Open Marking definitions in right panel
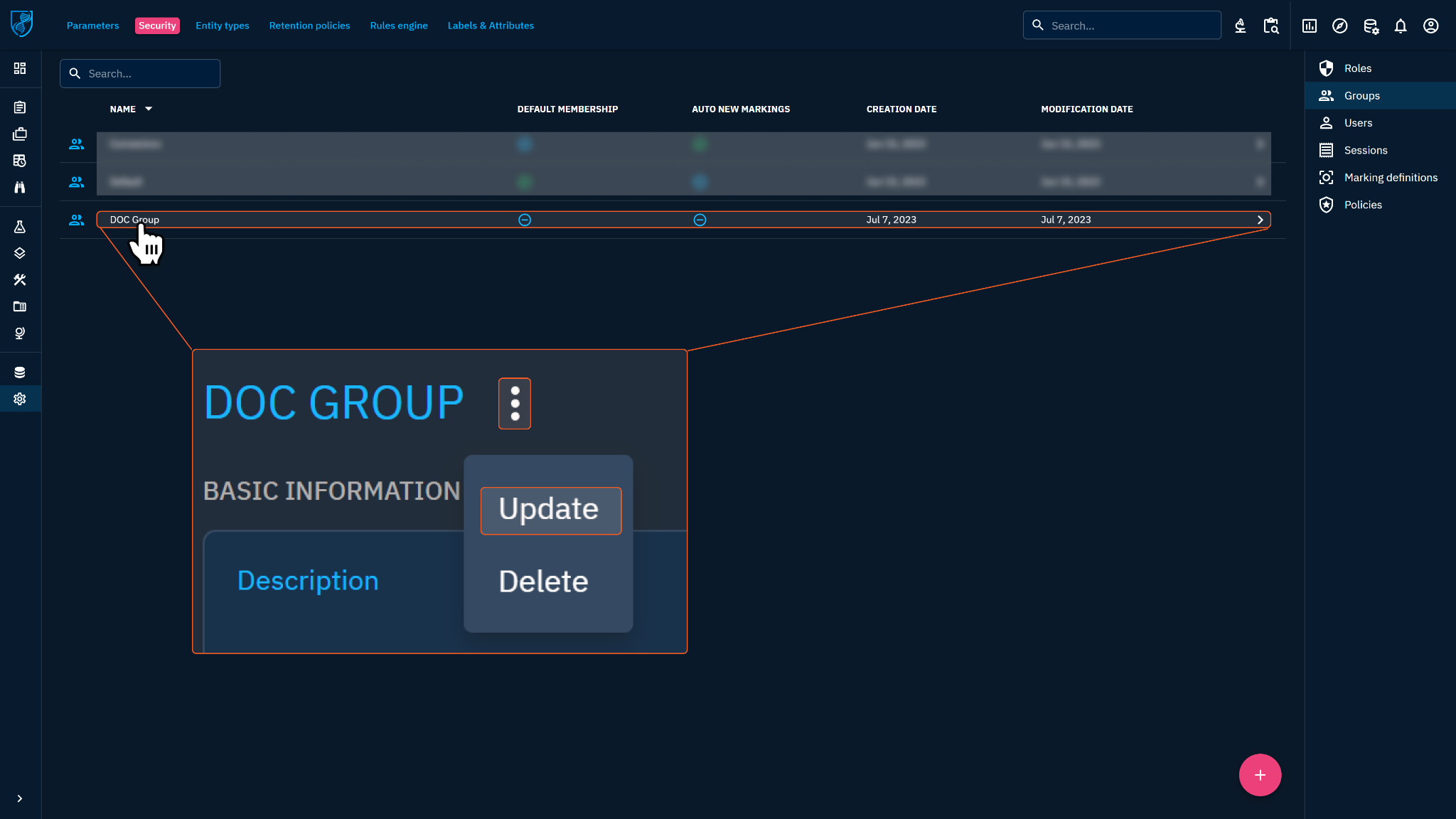1456x819 pixels. (1390, 178)
